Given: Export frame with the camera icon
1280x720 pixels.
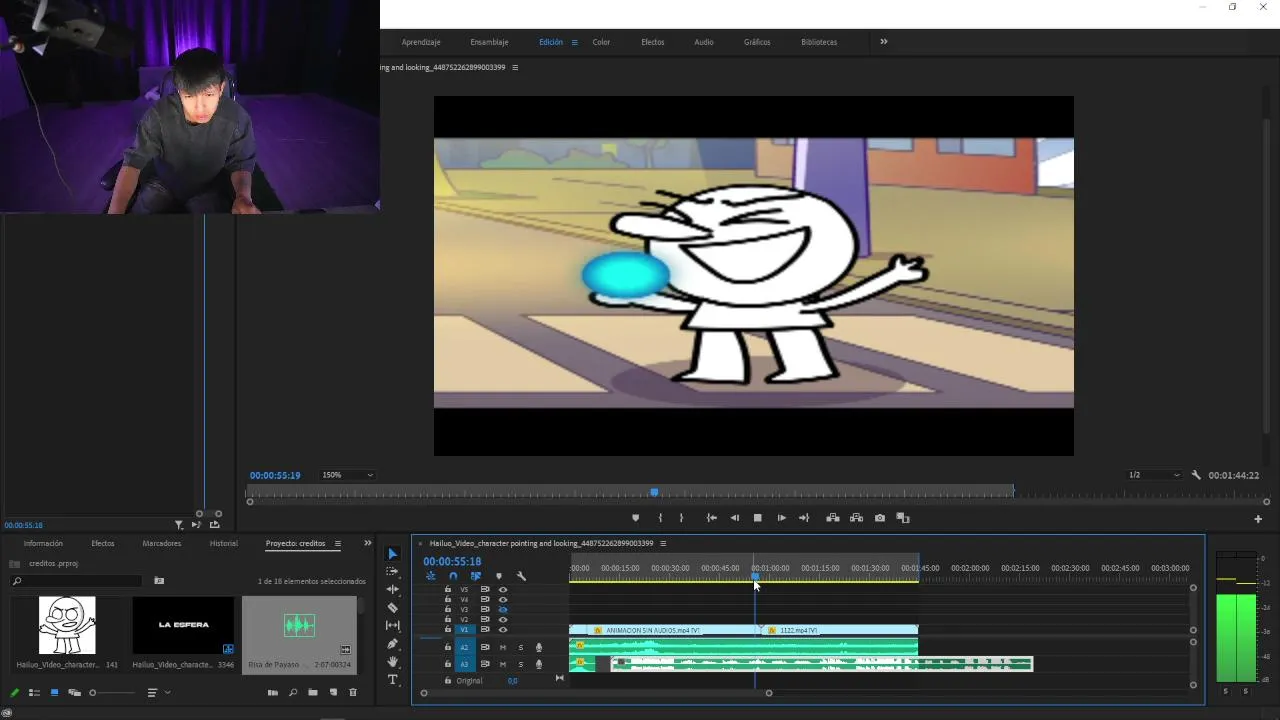Looking at the screenshot, I should pyautogui.click(x=880, y=518).
